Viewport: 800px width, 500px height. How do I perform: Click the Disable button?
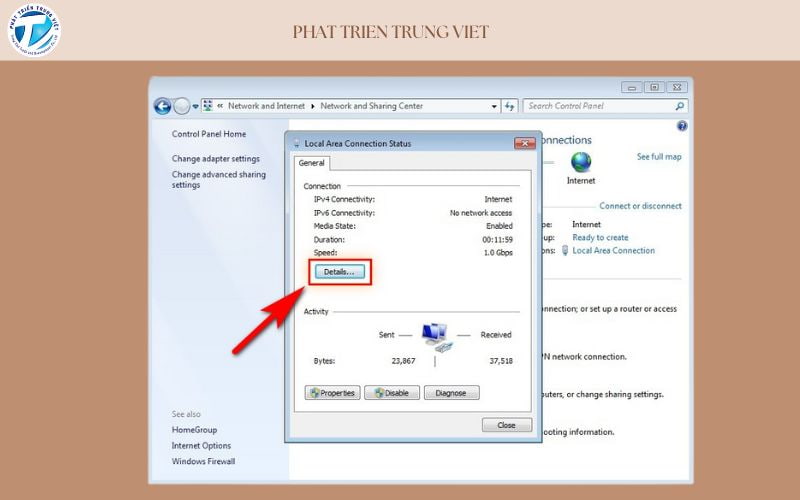[x=391, y=393]
